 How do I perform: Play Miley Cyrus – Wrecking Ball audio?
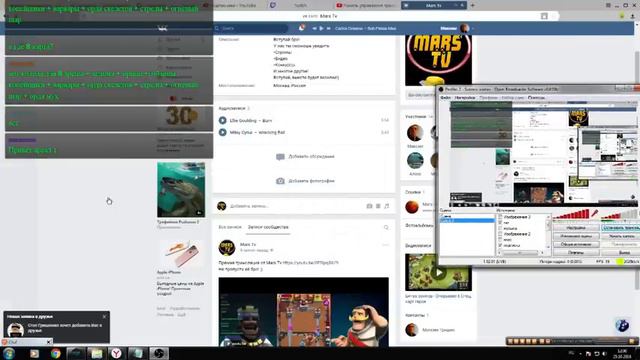click(x=222, y=132)
